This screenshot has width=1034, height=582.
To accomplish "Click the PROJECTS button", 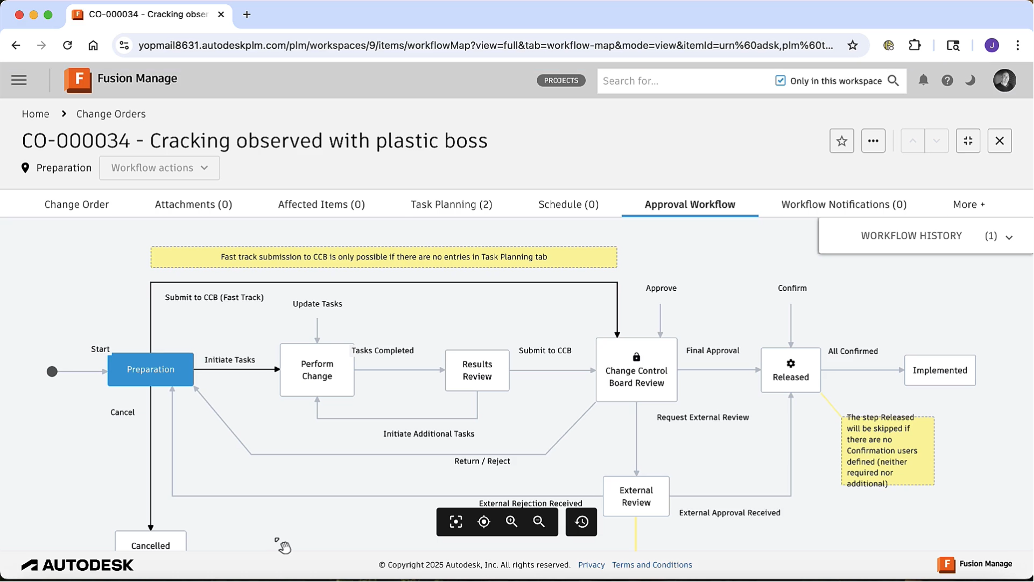I will click(x=561, y=80).
